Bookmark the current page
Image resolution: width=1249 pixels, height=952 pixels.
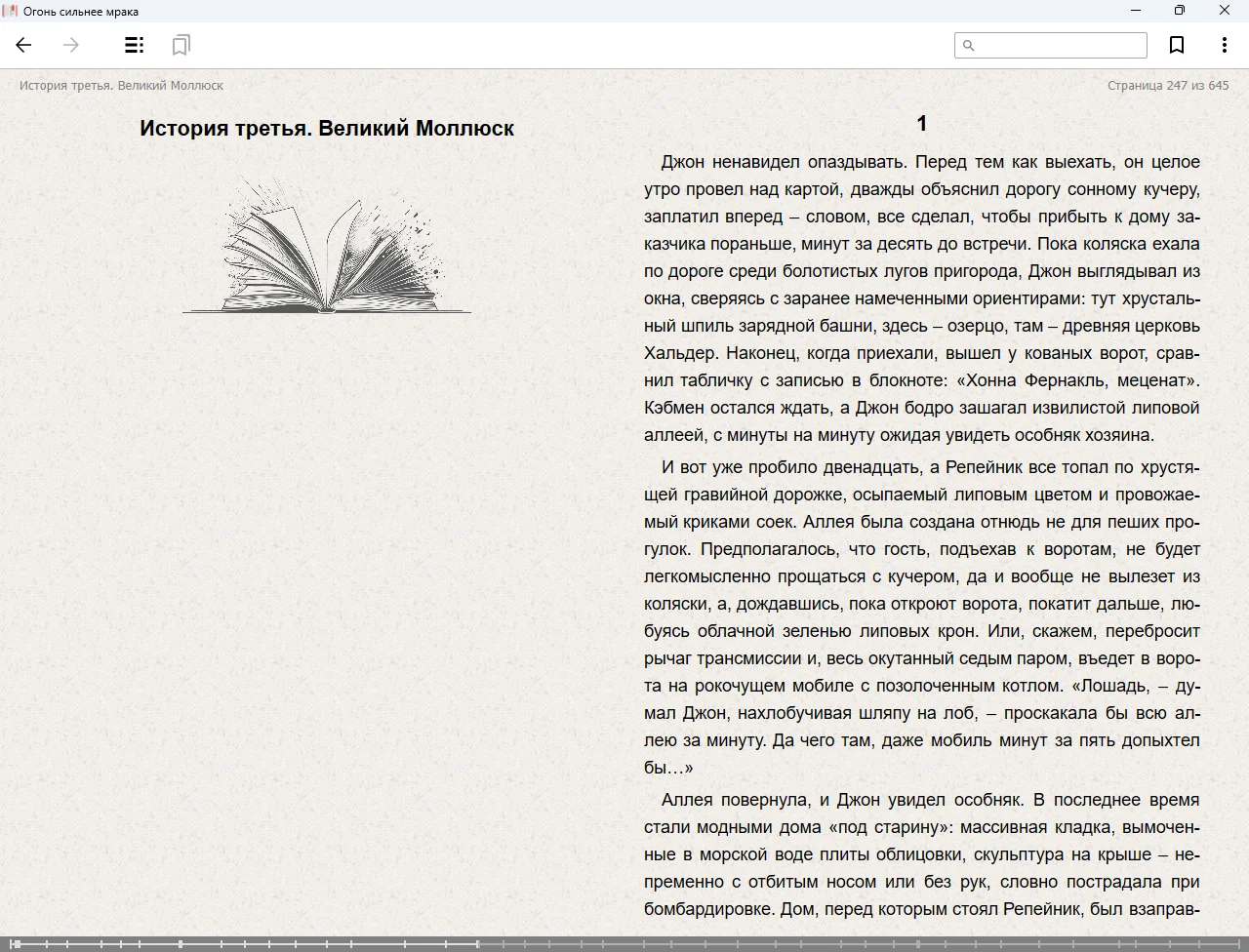click(x=1177, y=45)
